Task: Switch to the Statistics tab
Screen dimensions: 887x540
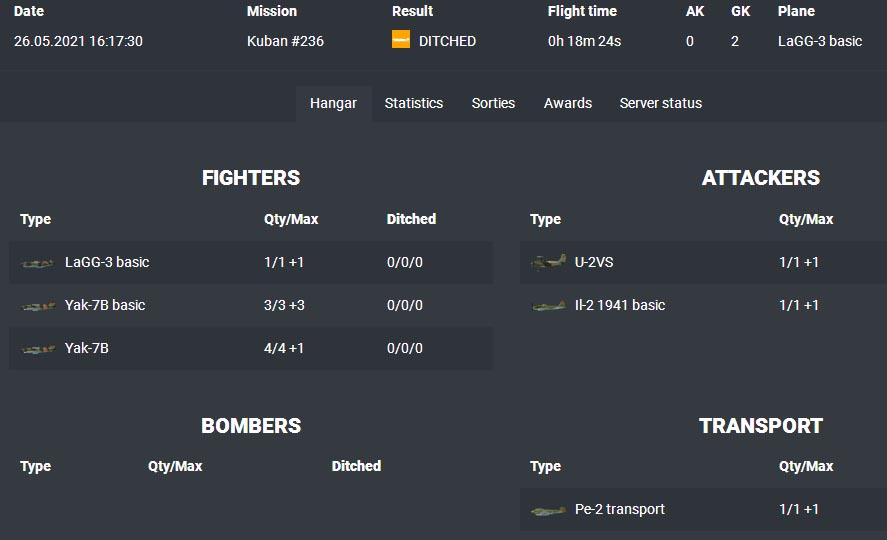Action: (x=413, y=103)
